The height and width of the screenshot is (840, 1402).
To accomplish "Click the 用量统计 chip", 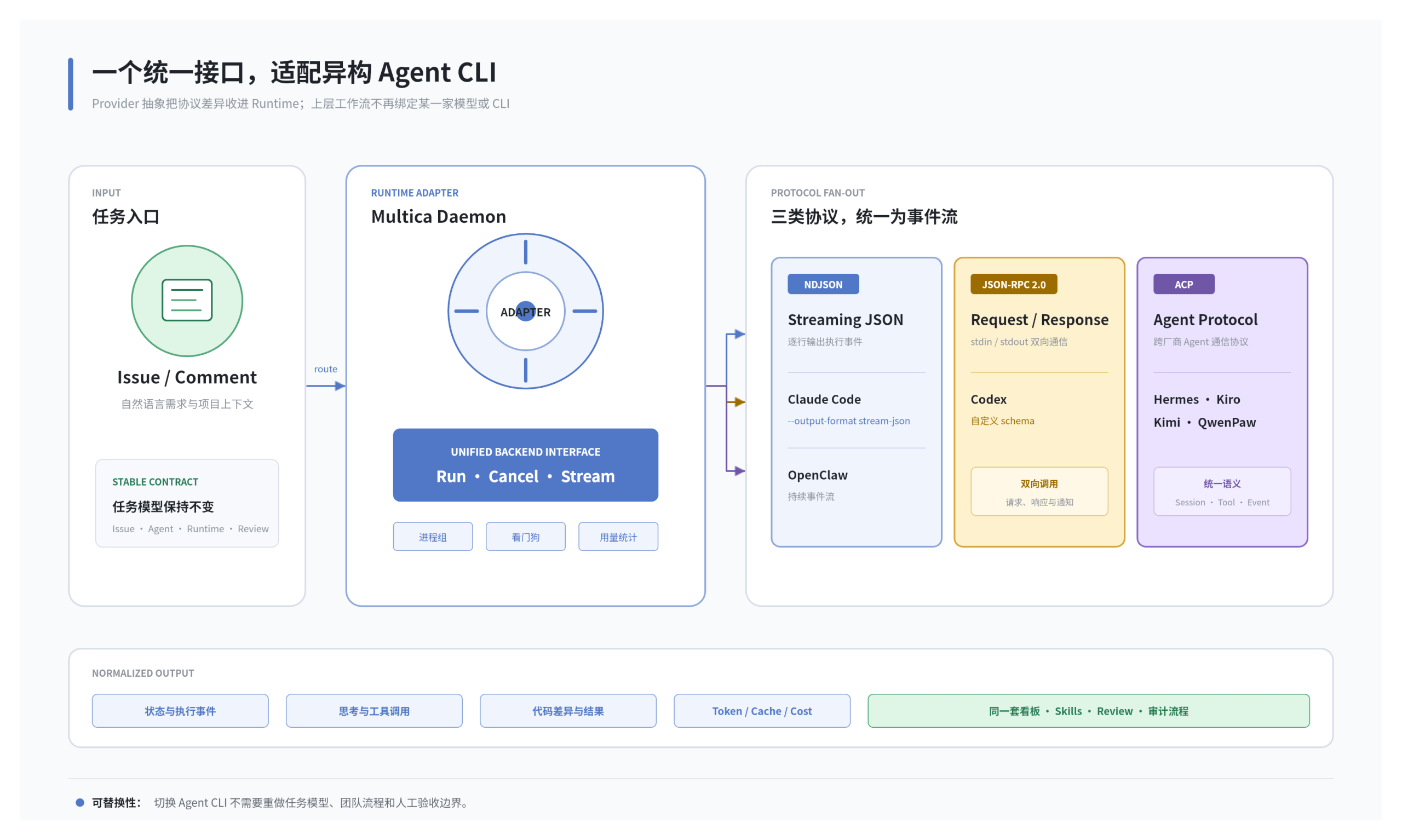I will point(618,537).
